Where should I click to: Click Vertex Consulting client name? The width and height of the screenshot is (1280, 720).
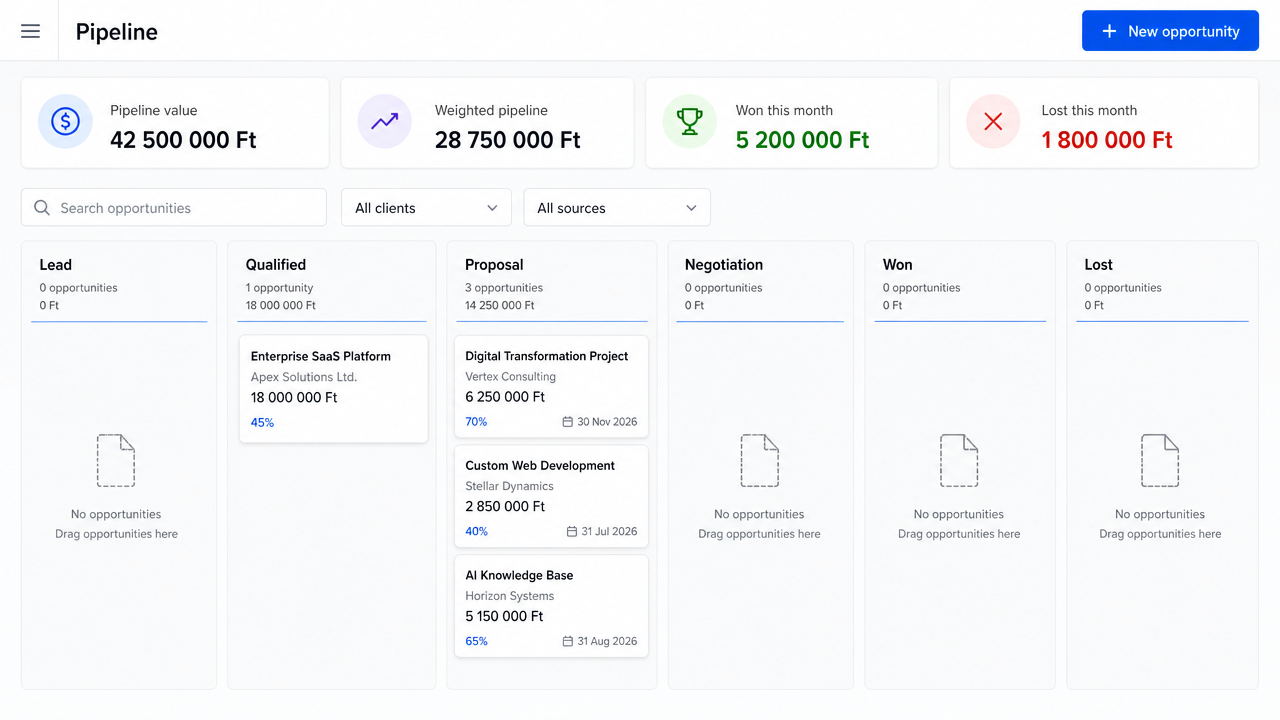[511, 377]
